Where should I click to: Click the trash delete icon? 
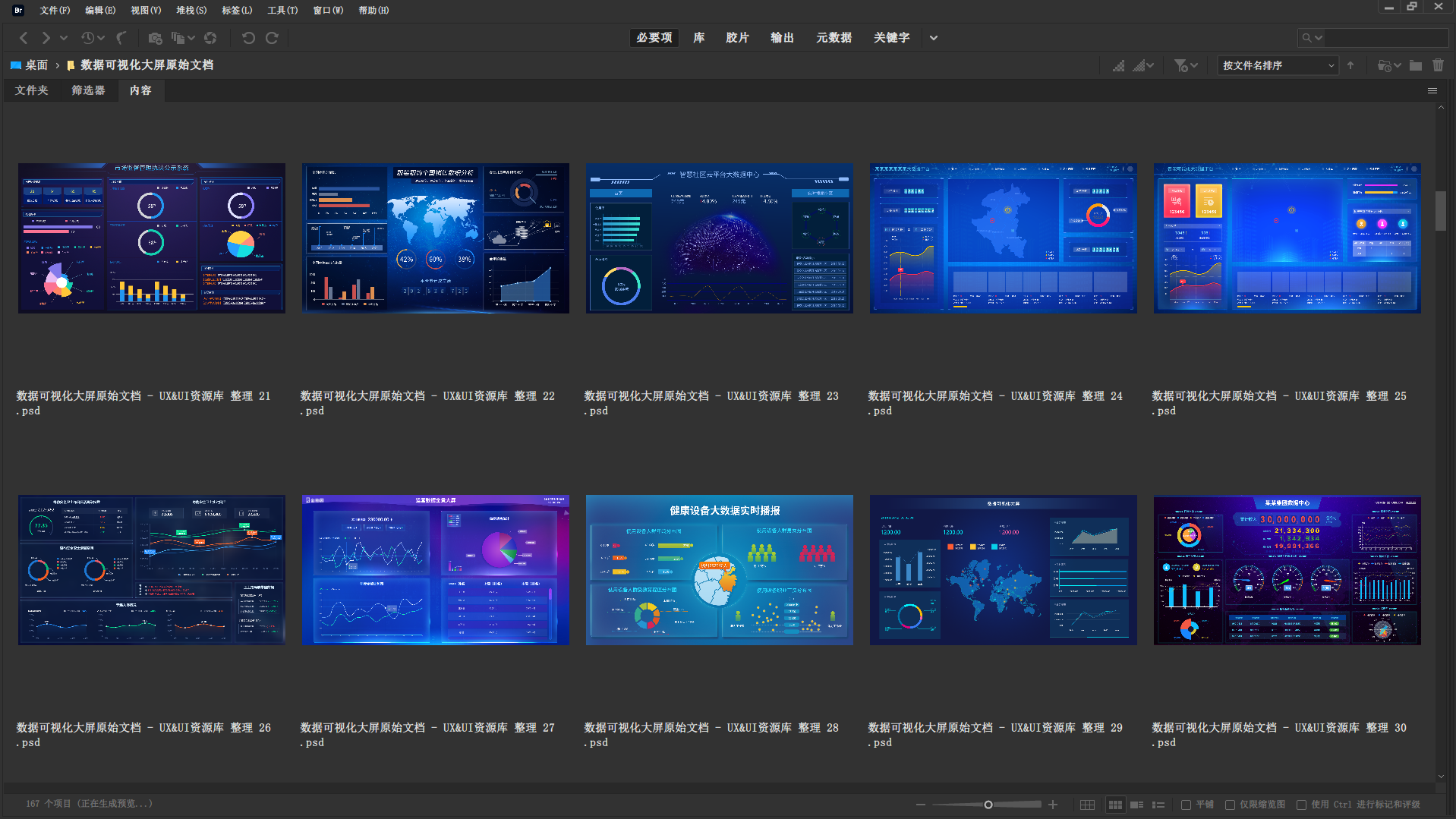(x=1438, y=65)
